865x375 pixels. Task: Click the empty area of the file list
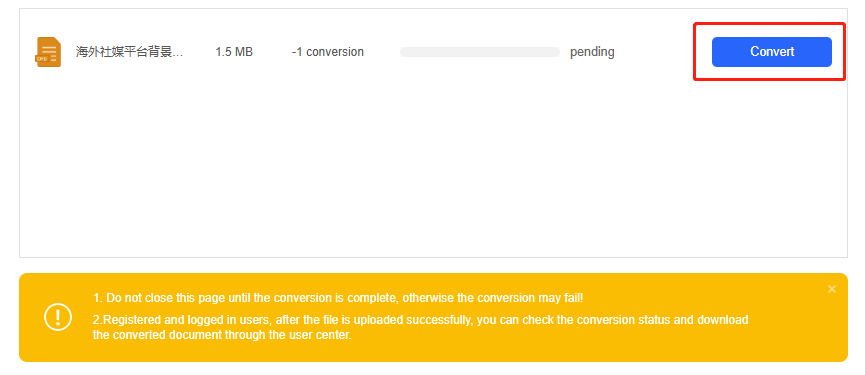pos(433,165)
